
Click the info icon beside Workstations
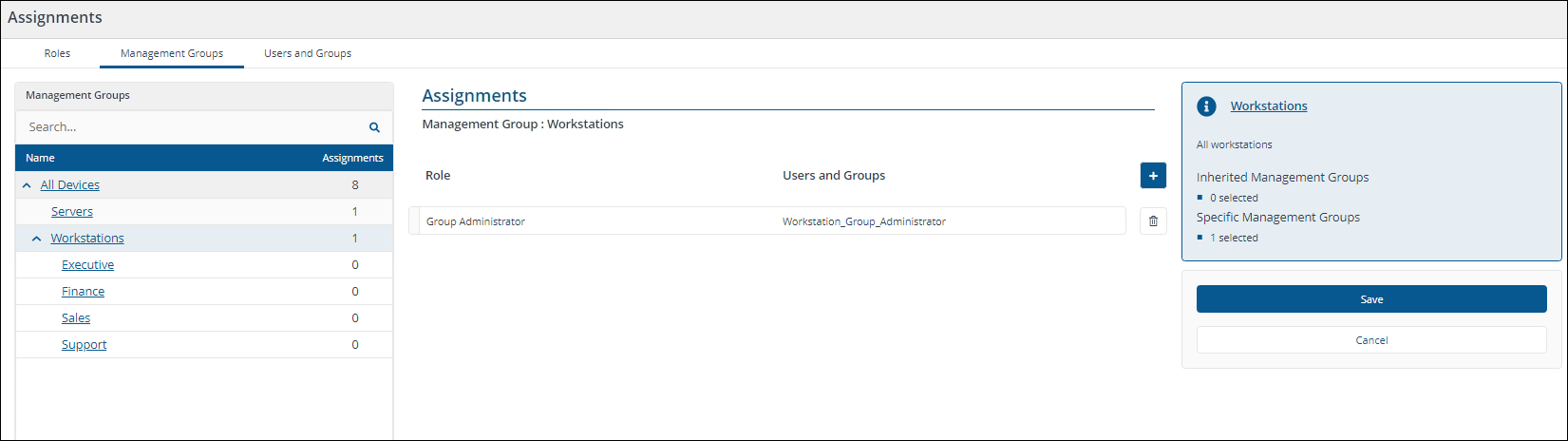(1206, 106)
